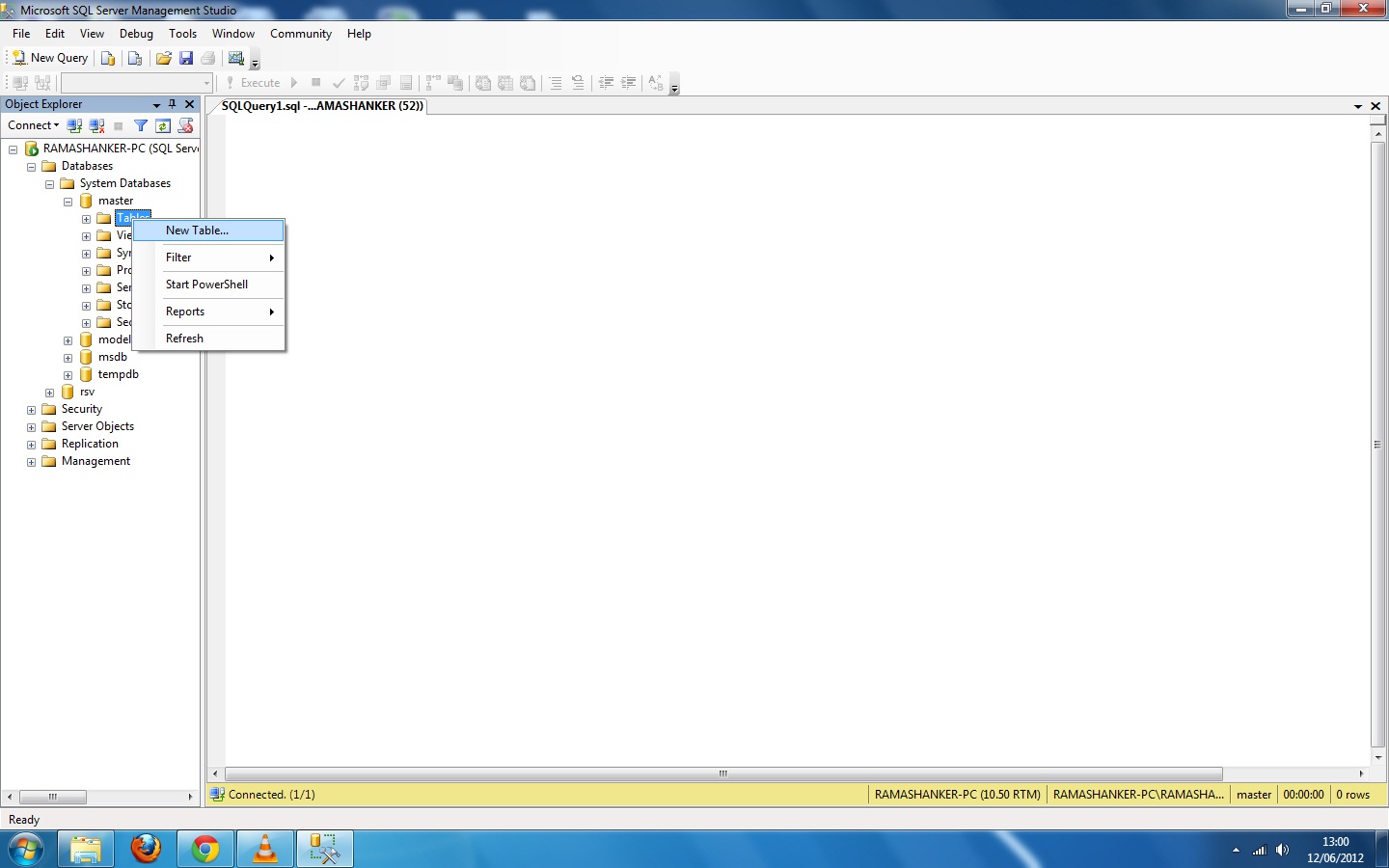Screen dimensions: 1389x868
Task: Parse the query with the check mark icon
Action: click(339, 83)
